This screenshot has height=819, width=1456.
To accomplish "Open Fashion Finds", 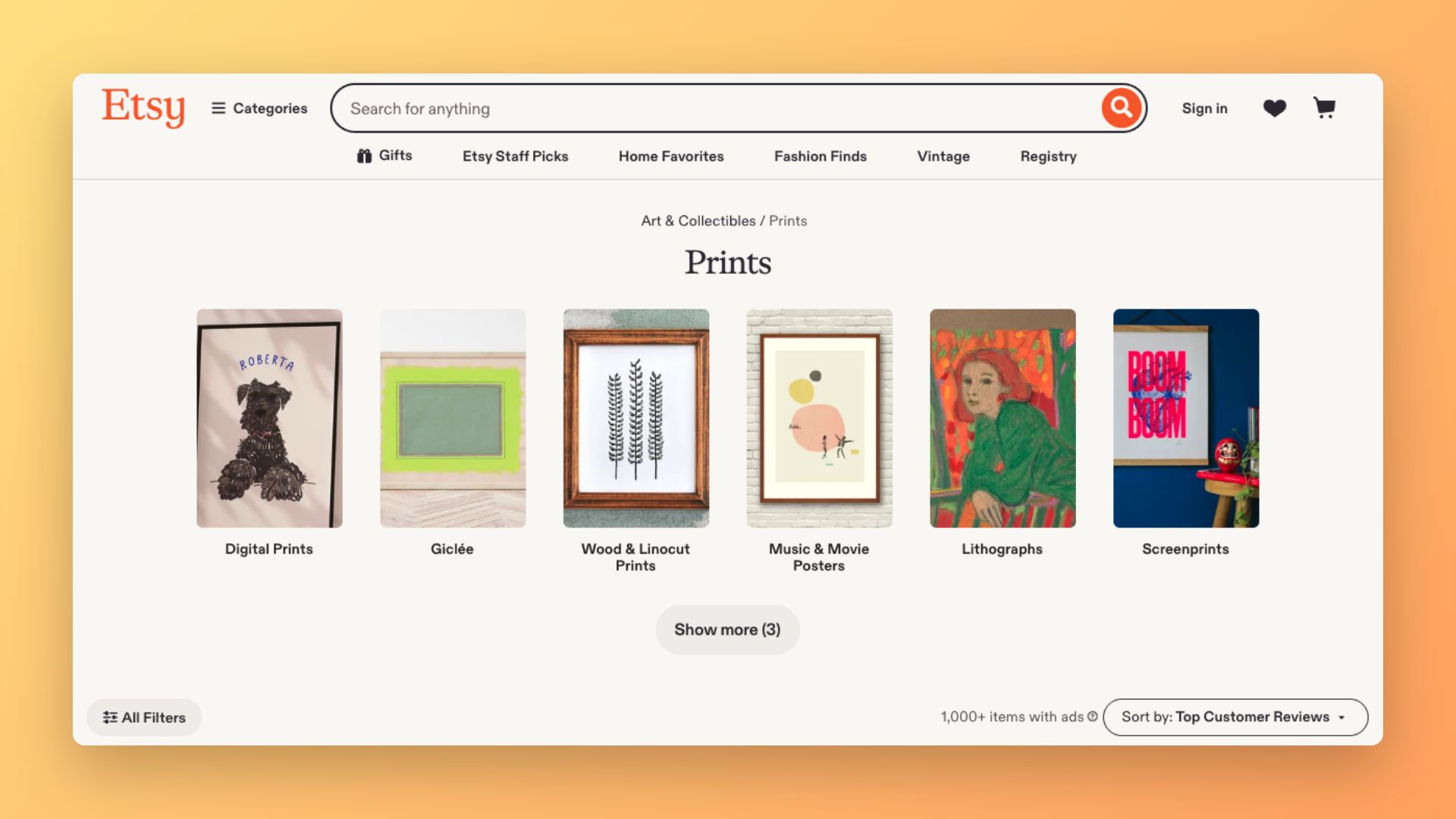I will 821,156.
